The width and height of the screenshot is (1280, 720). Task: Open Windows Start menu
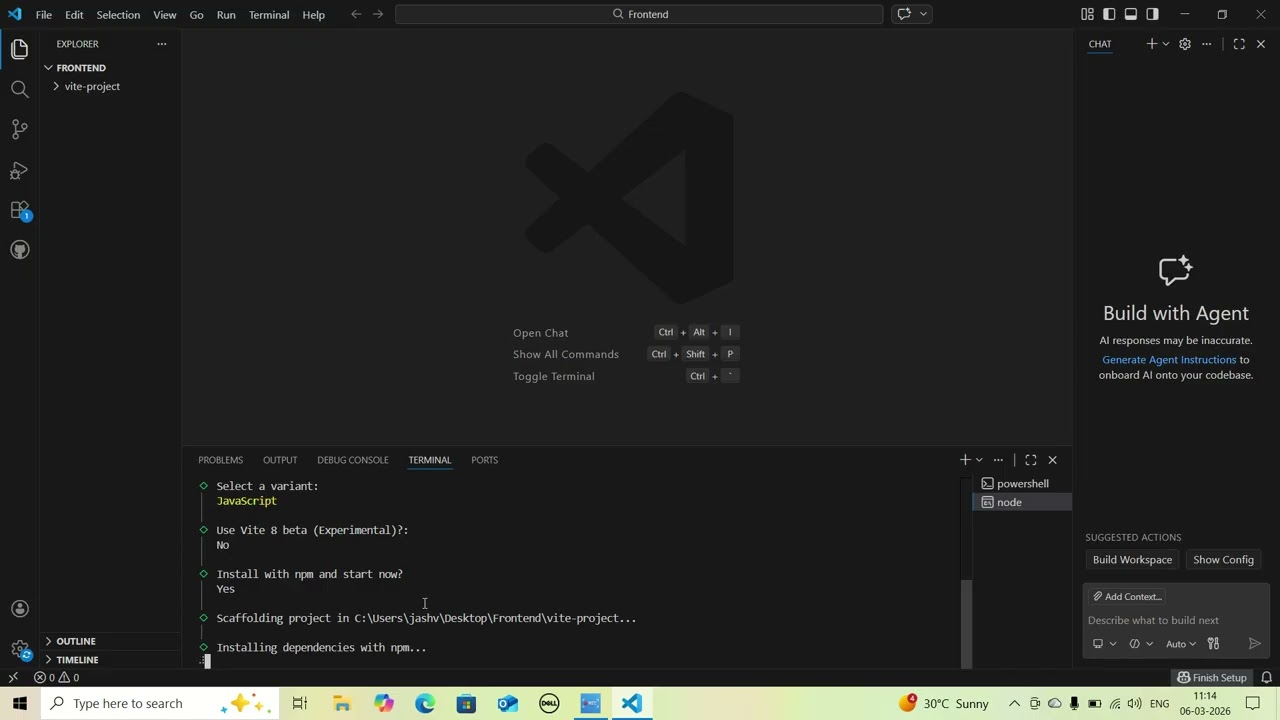(20, 703)
